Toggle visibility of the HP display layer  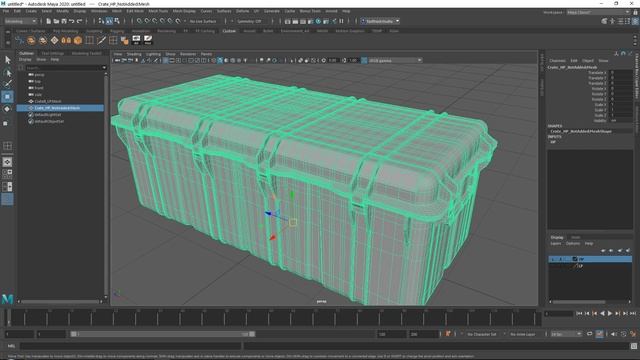pyautogui.click(x=553, y=259)
